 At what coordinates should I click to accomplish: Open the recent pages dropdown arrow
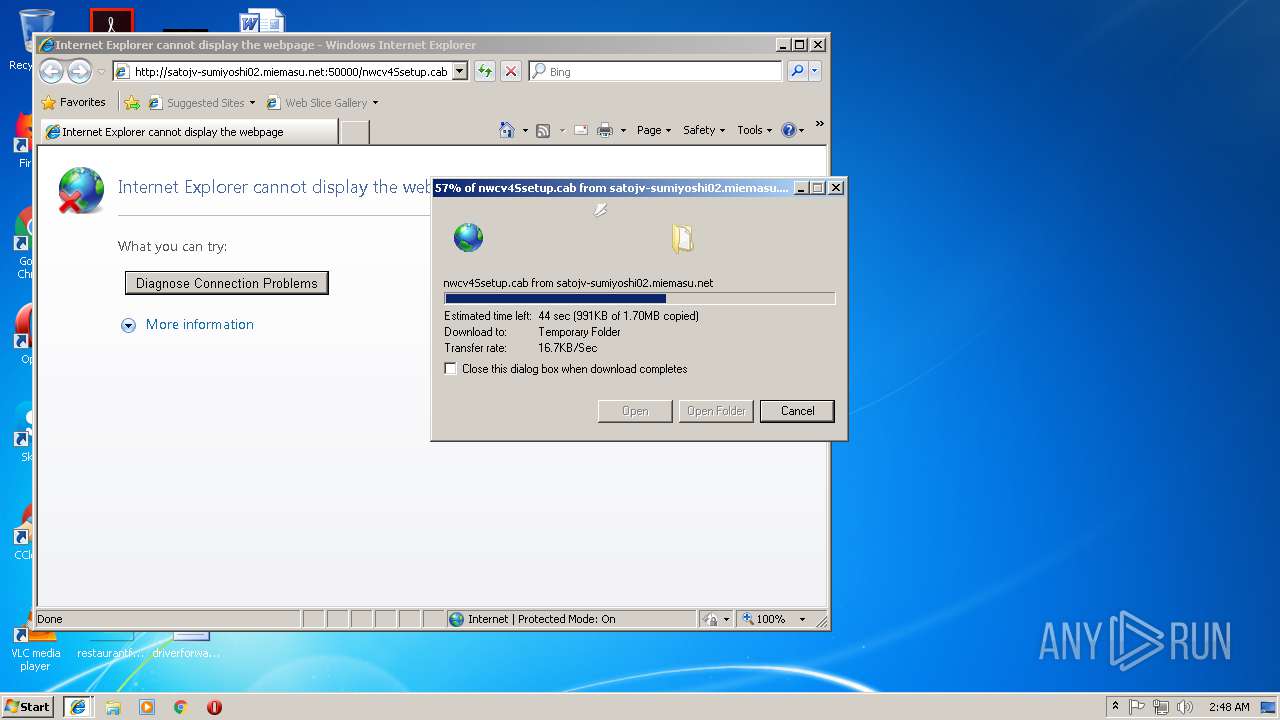coord(101,72)
